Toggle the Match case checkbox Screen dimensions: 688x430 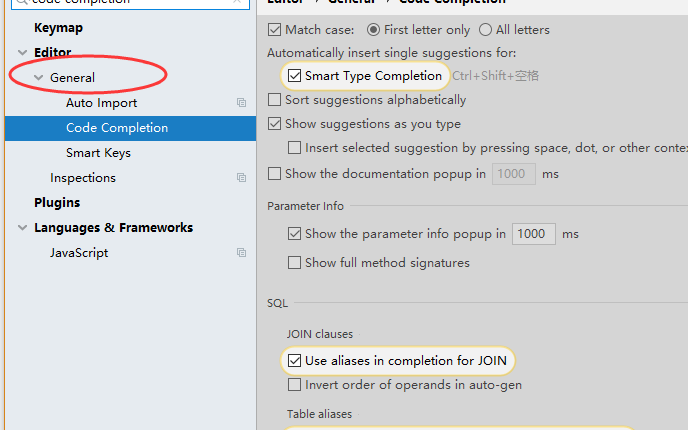[x=275, y=30]
